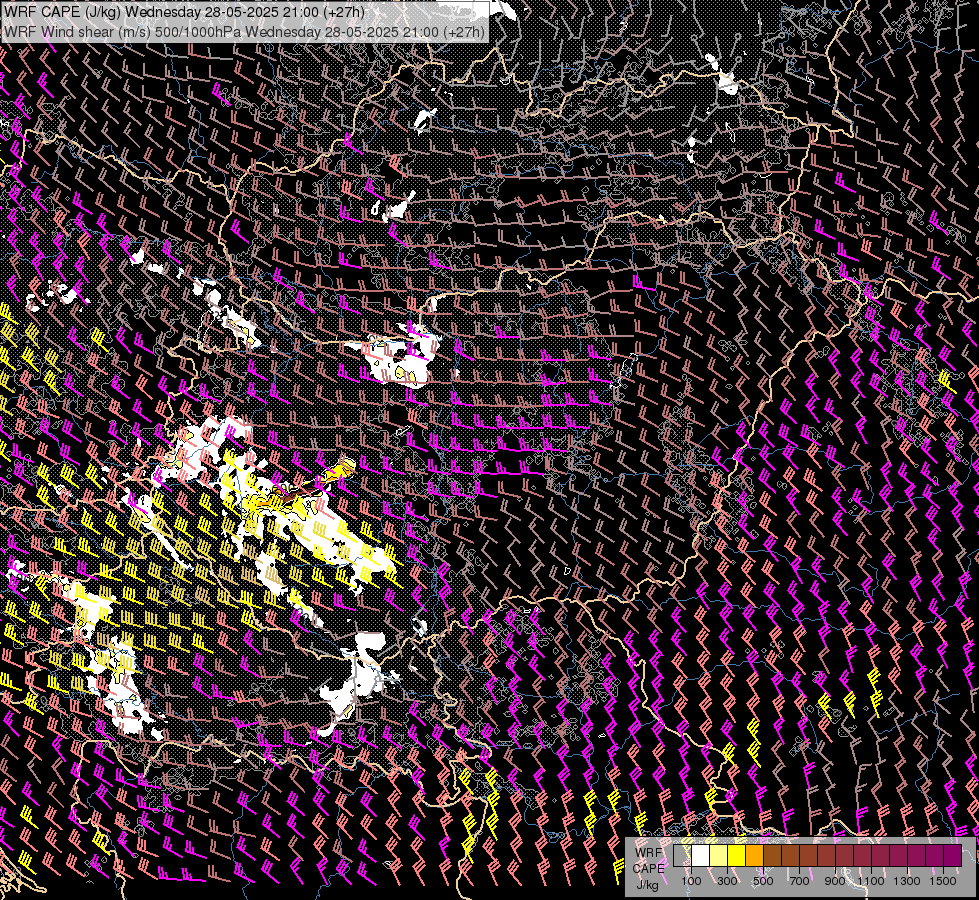Click the 1500 legend label

pos(943,881)
